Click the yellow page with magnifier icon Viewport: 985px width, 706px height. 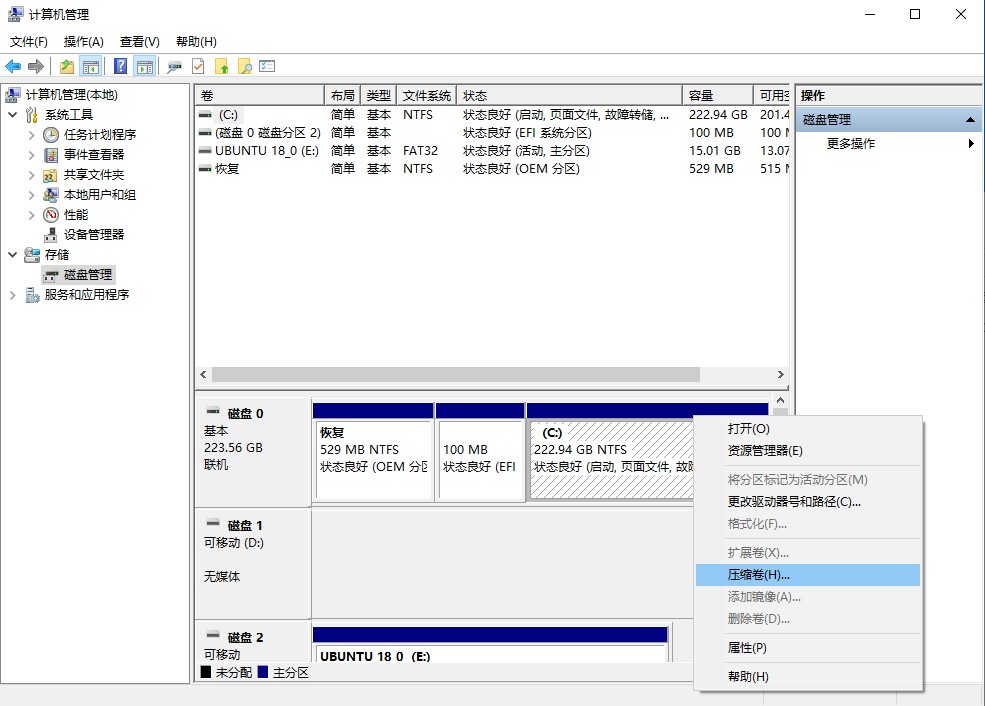tap(244, 66)
